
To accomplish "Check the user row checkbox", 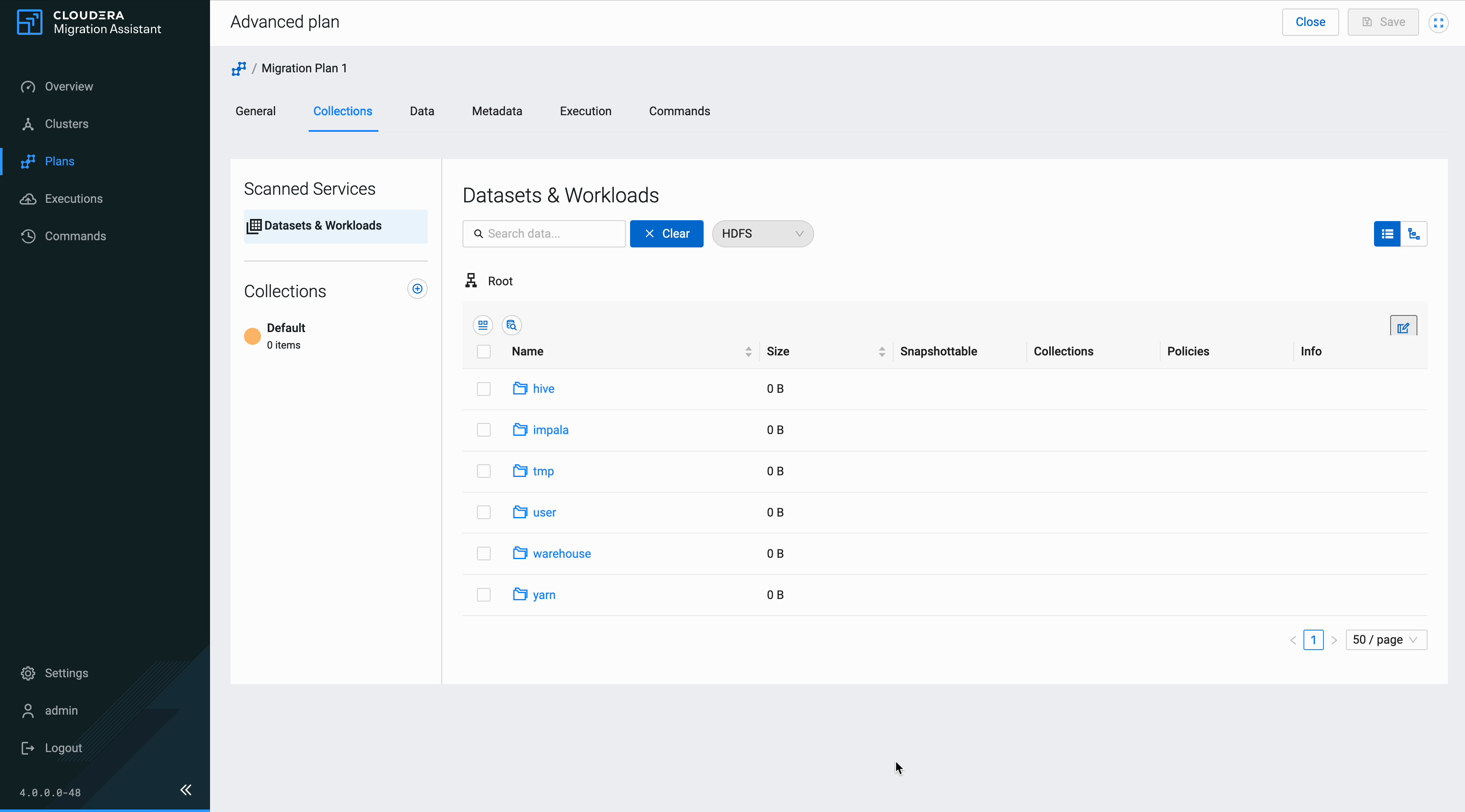I will click(483, 513).
